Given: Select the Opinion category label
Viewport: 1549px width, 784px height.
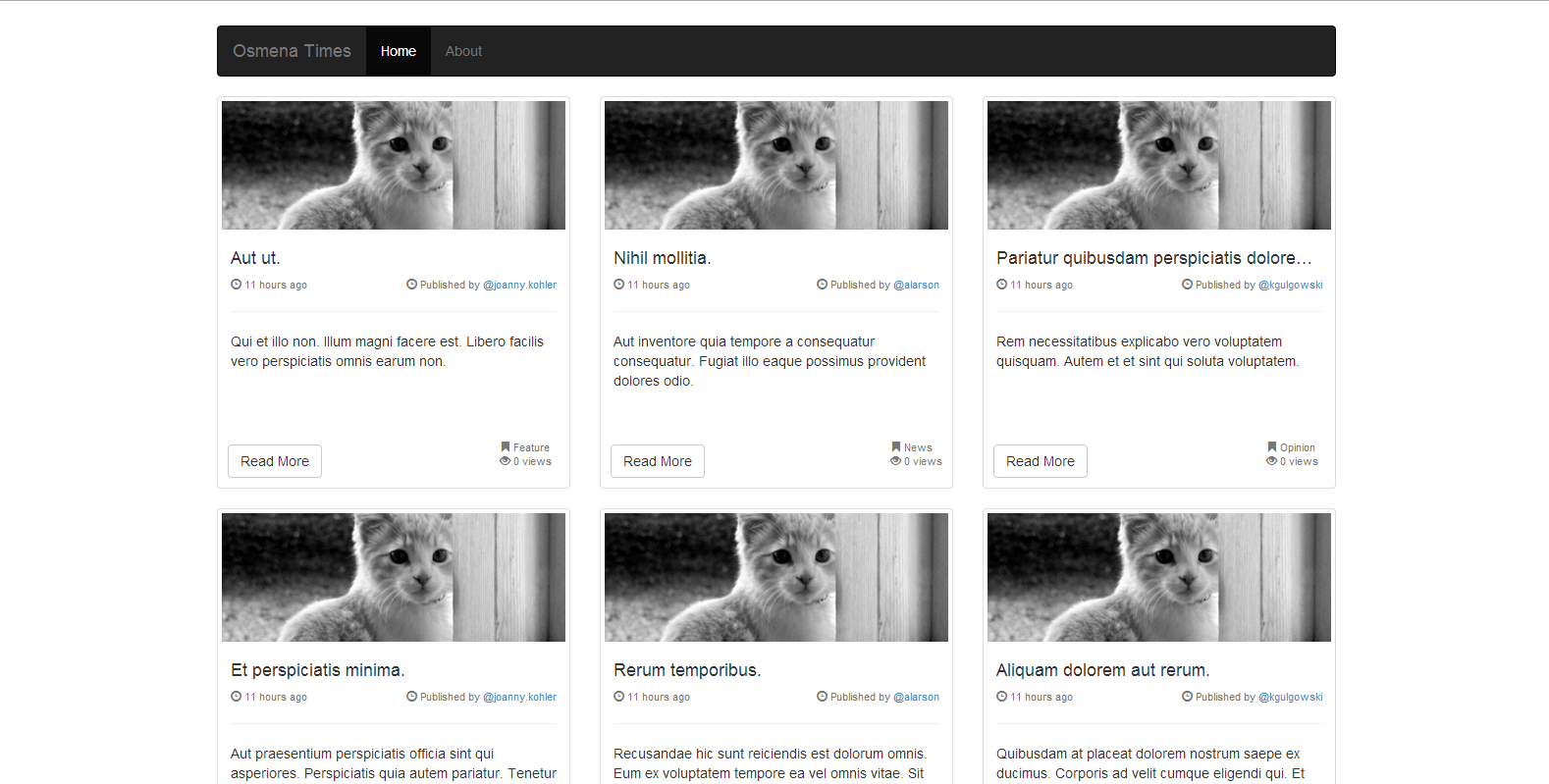Looking at the screenshot, I should point(1298,447).
